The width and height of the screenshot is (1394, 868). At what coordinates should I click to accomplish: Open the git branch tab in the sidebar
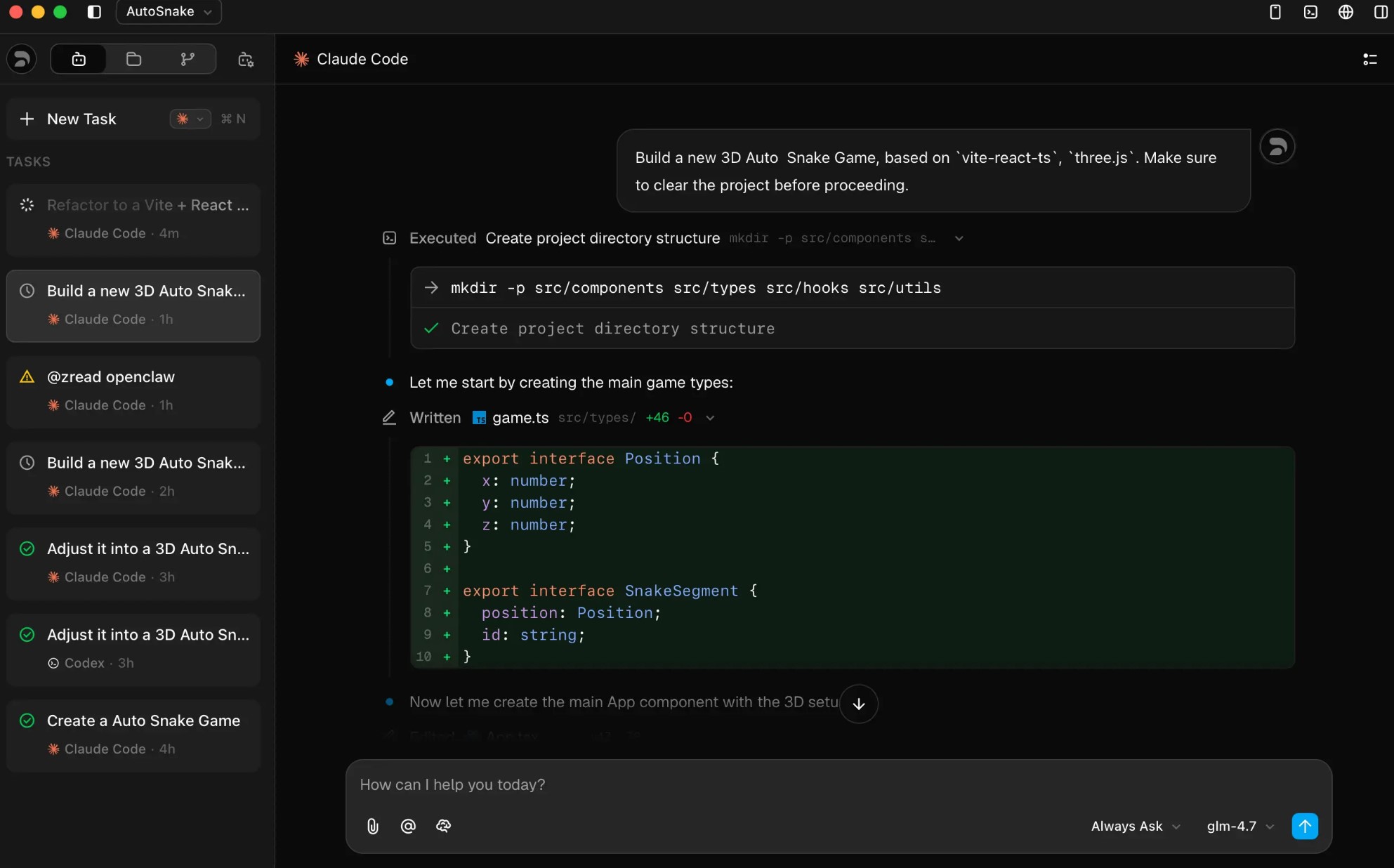(188, 59)
